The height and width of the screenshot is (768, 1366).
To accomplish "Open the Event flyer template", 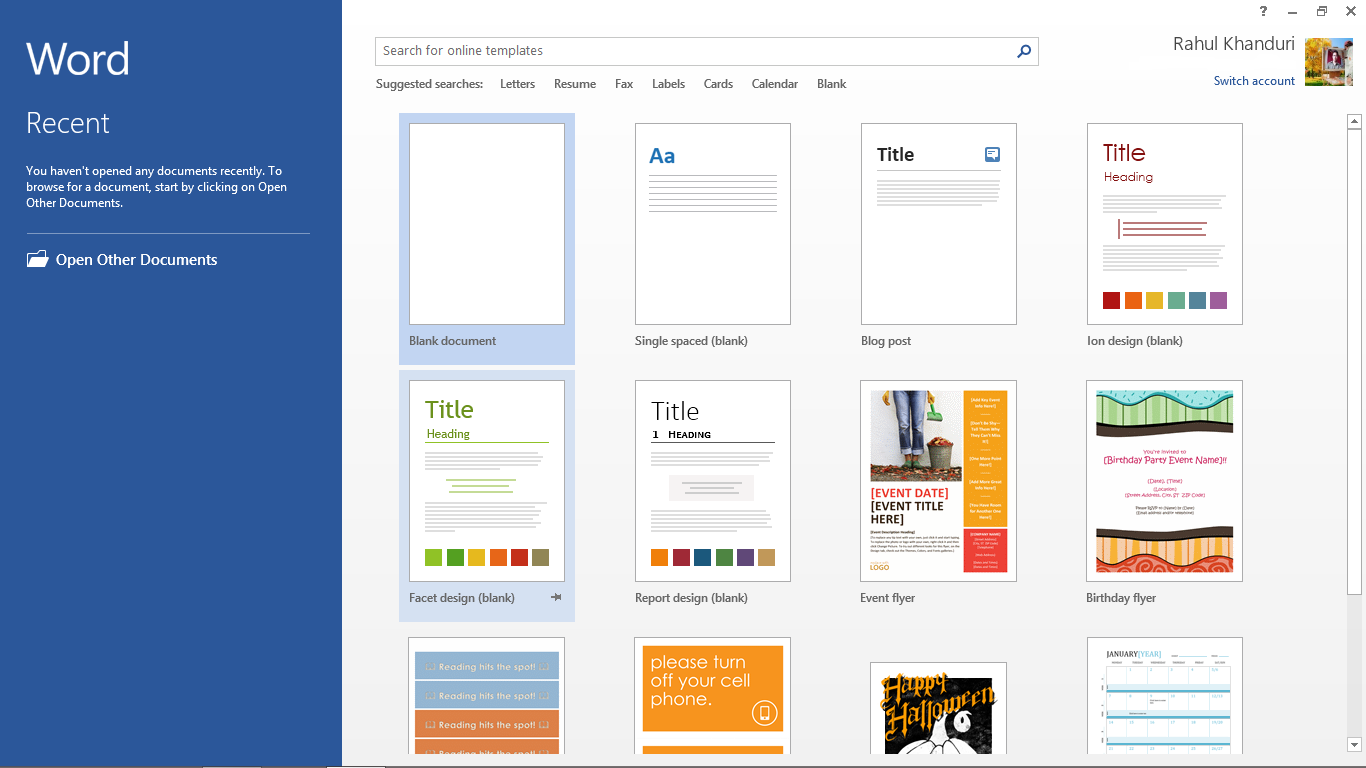I will [939, 481].
